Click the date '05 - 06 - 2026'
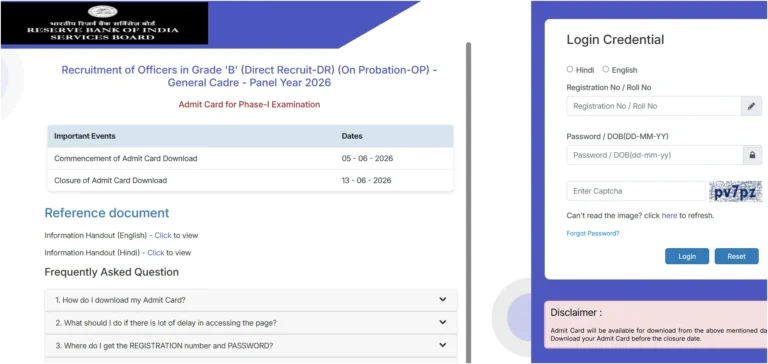Image resolution: width=768 pixels, height=364 pixels. (x=367, y=159)
